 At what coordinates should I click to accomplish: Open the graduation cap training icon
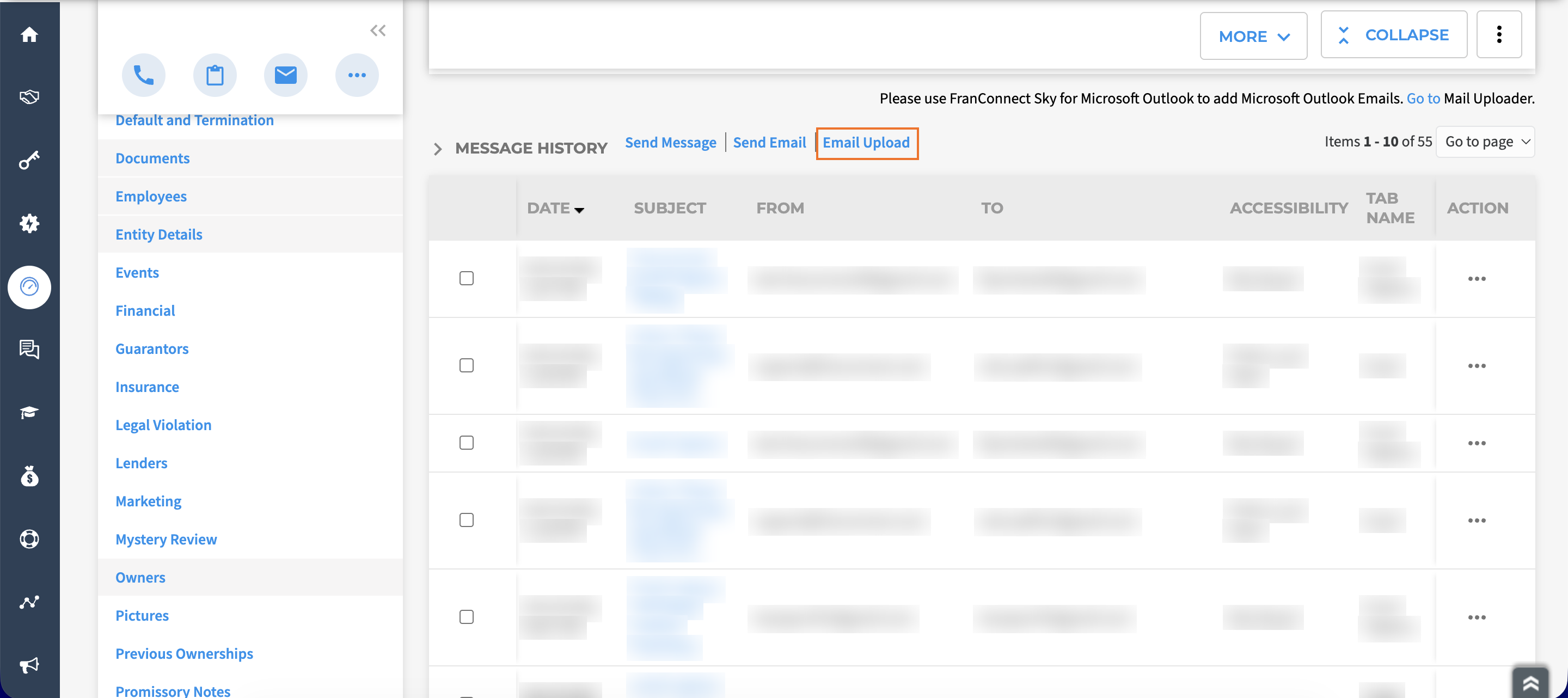(x=29, y=413)
